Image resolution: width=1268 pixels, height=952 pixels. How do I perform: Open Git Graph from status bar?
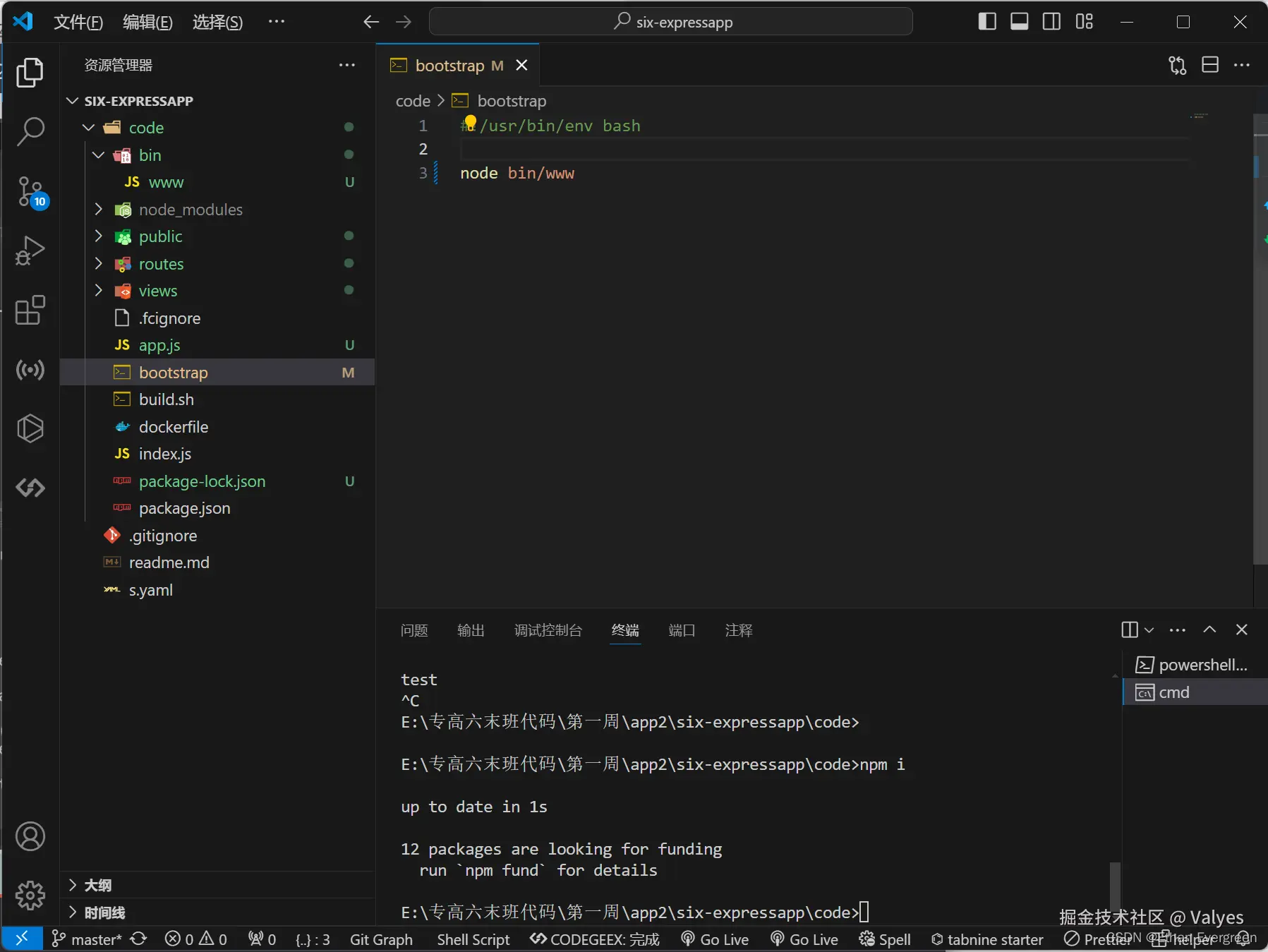381,939
